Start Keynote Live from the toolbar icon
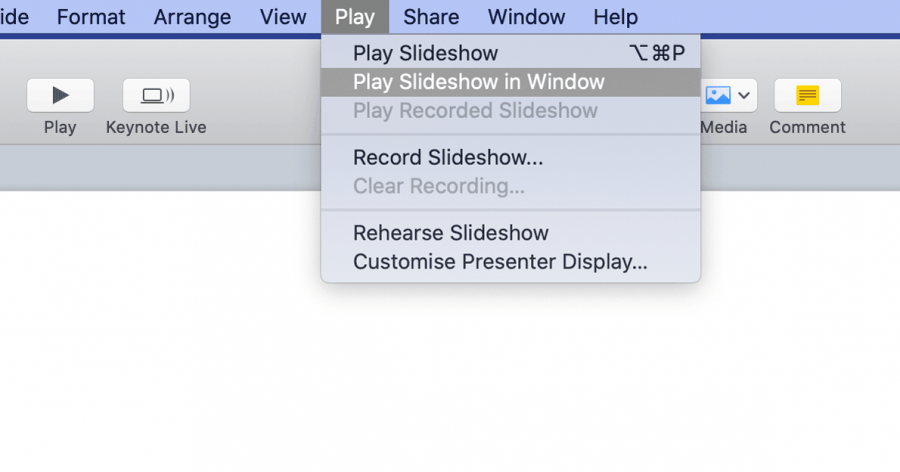Screen dimensions: 900x472 pos(156,95)
